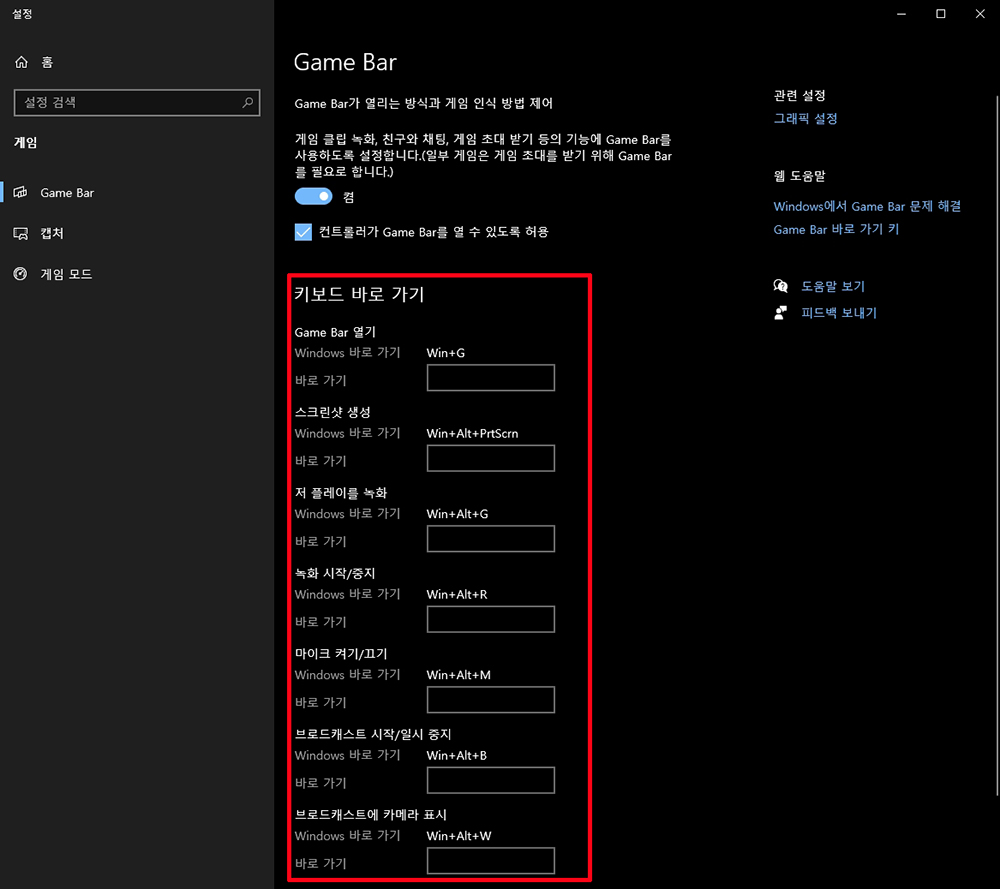The image size is (1000, 889).
Task: Click the 피드백 보내기 person icon
Action: pos(781,312)
